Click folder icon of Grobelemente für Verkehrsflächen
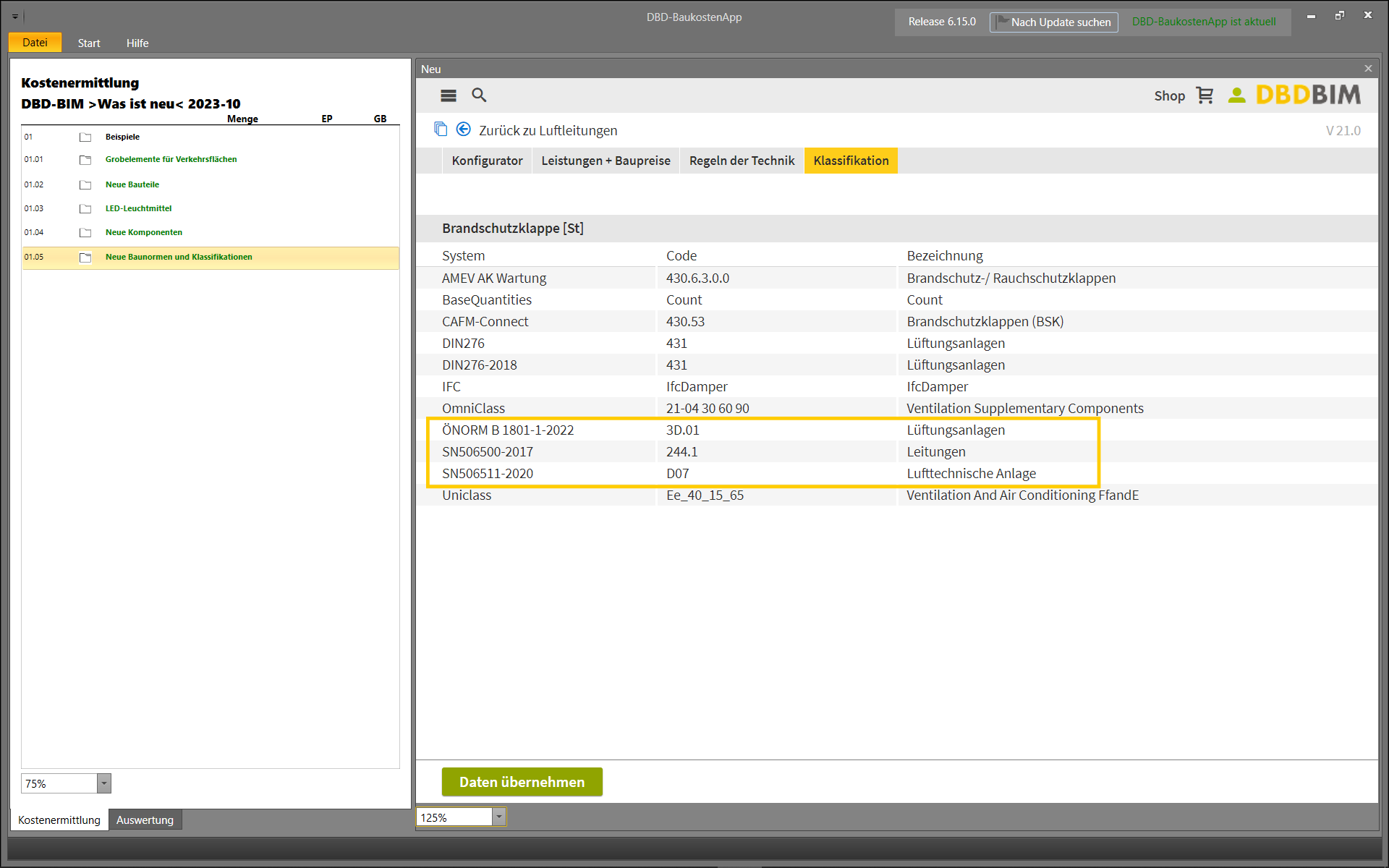 pyautogui.click(x=85, y=160)
